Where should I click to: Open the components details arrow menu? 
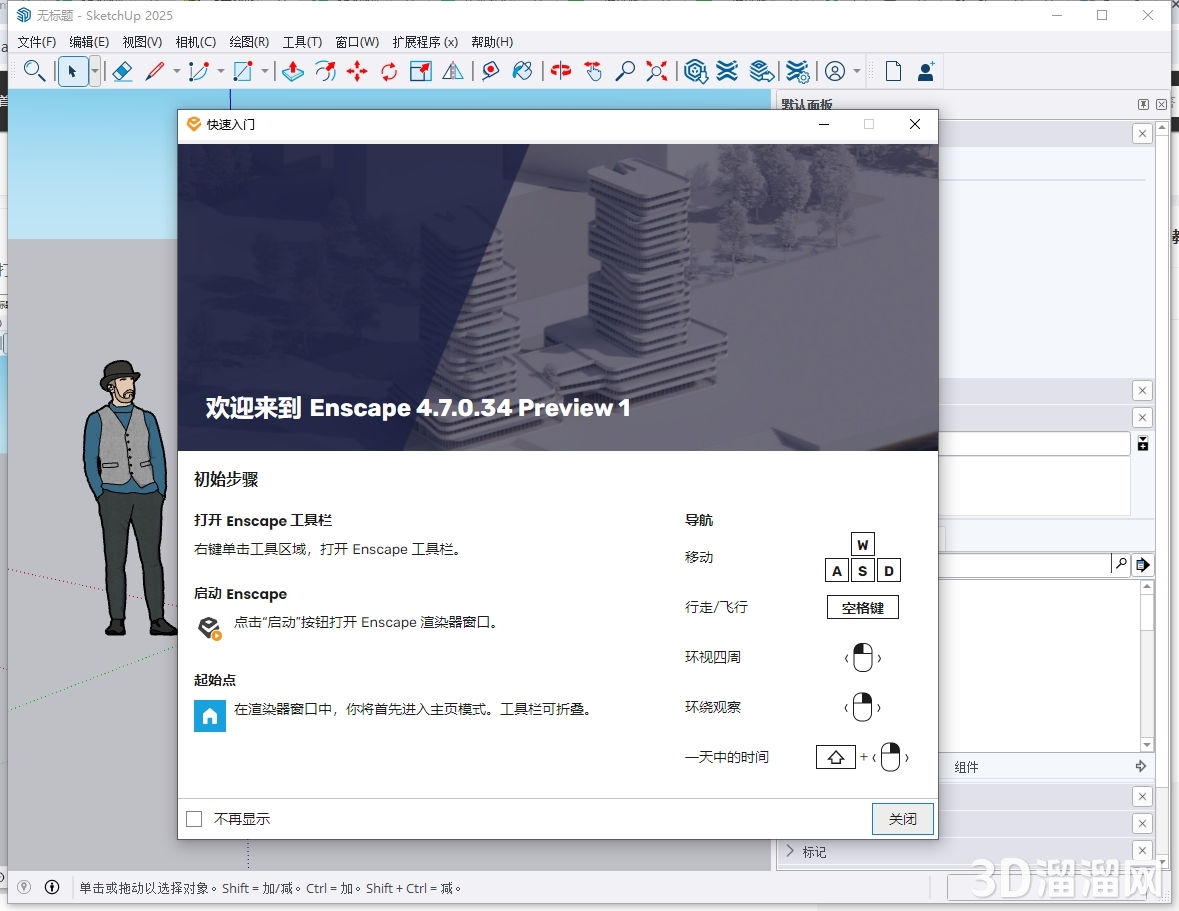1142,564
